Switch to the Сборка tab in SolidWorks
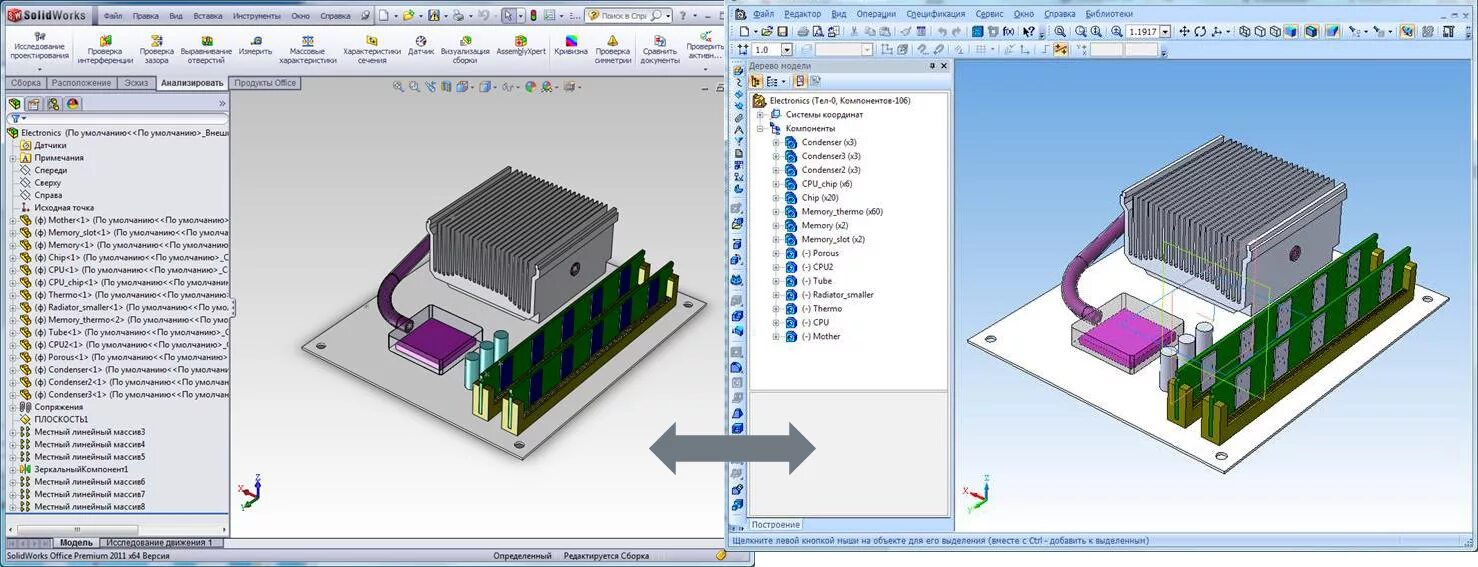 click(x=26, y=83)
